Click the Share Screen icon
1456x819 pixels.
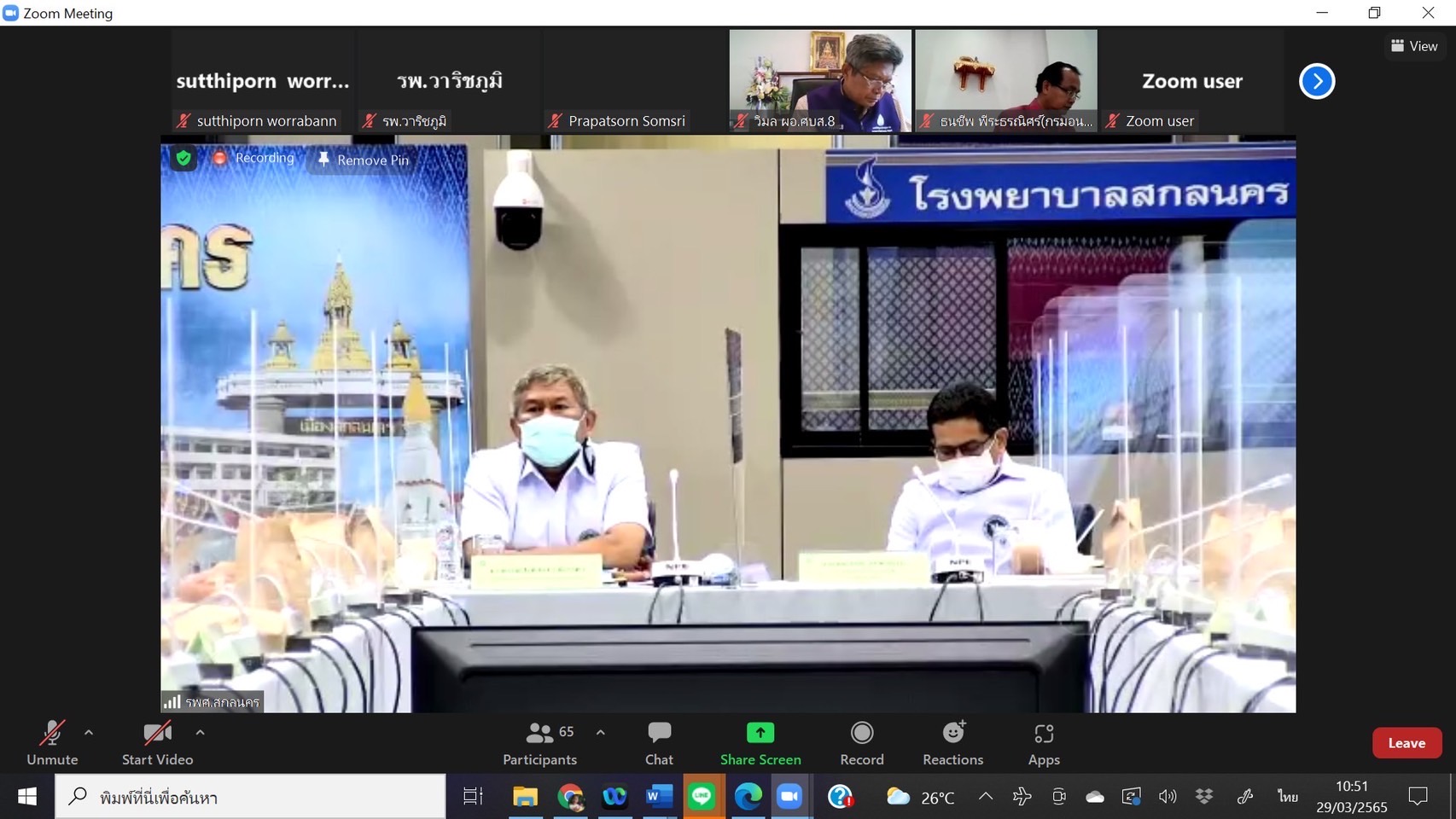click(x=760, y=734)
